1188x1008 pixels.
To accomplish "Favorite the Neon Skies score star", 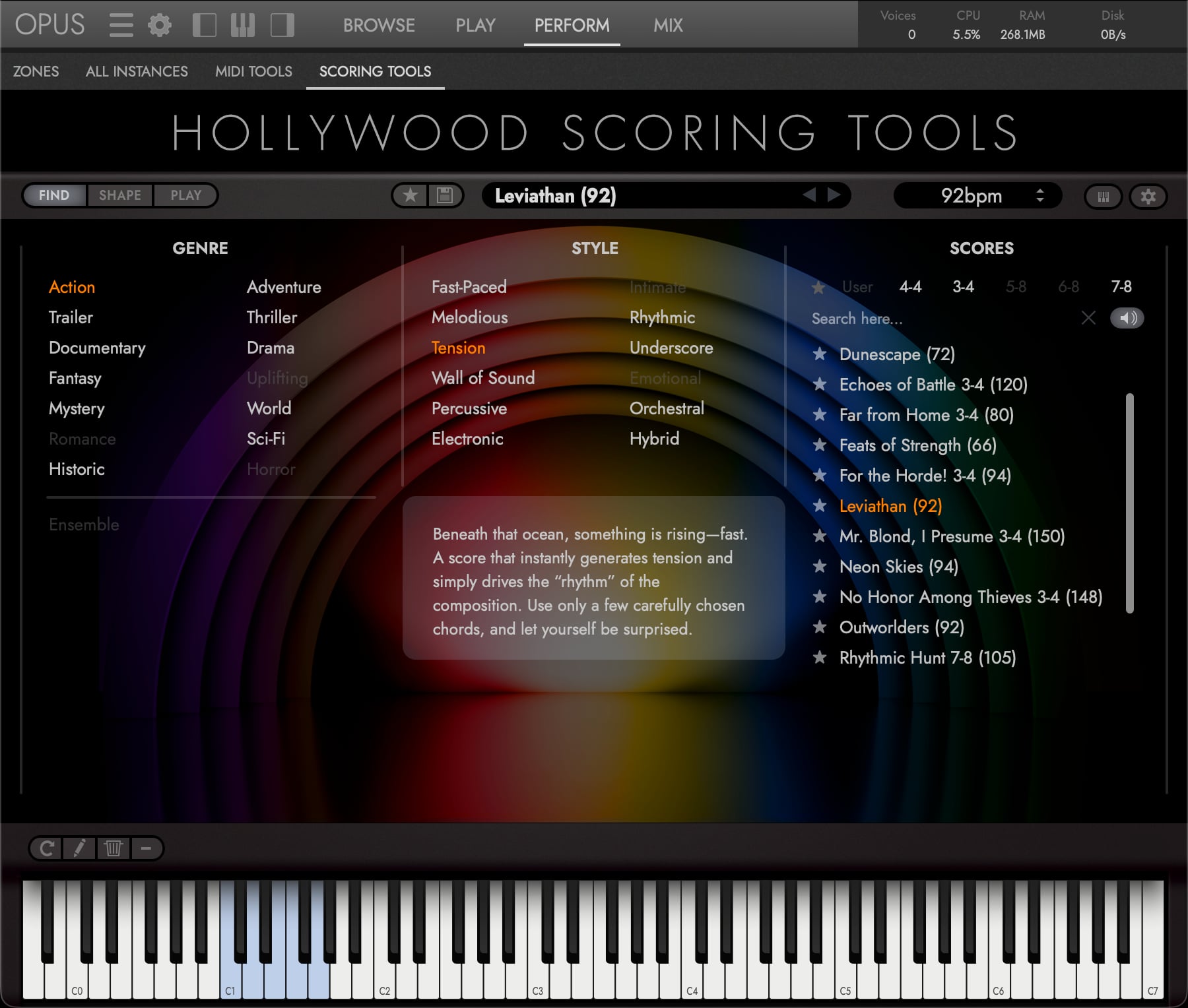I will [x=820, y=567].
